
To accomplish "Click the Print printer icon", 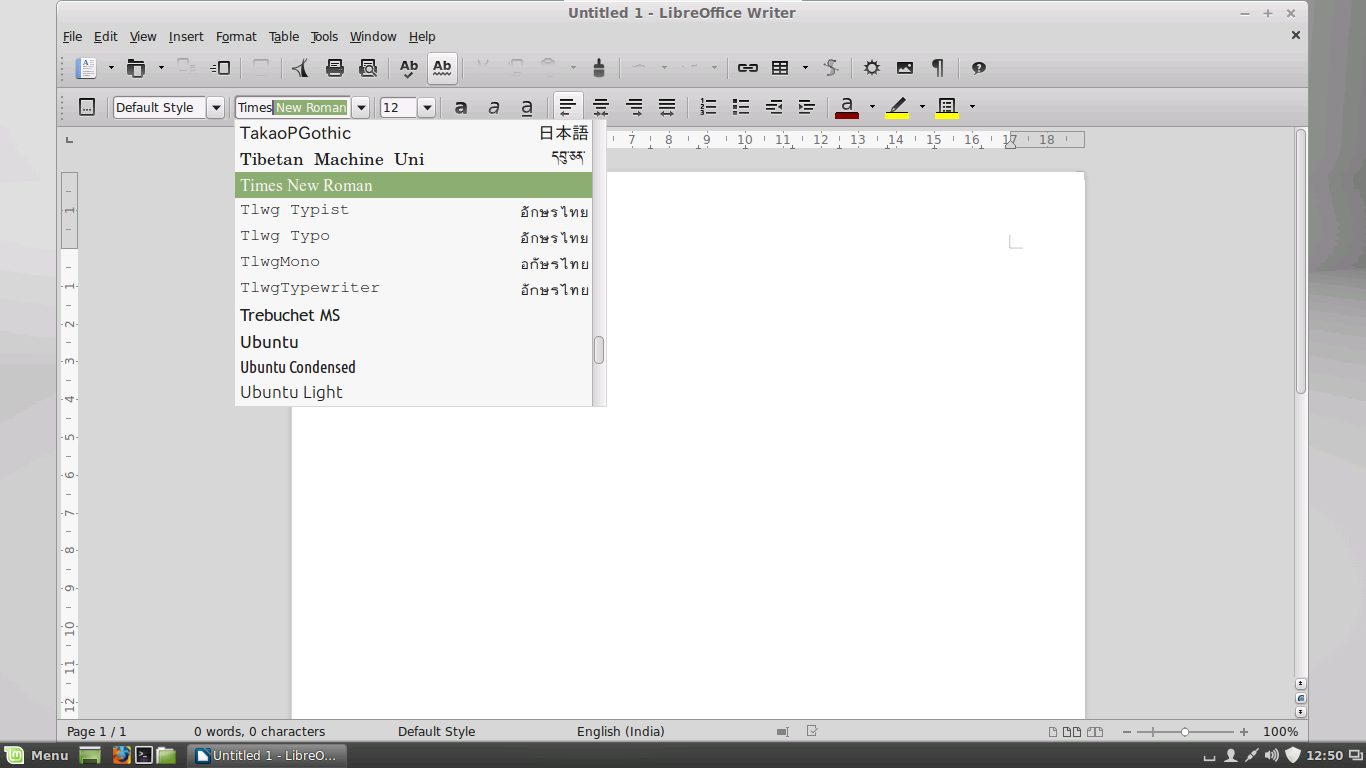I will coord(335,68).
